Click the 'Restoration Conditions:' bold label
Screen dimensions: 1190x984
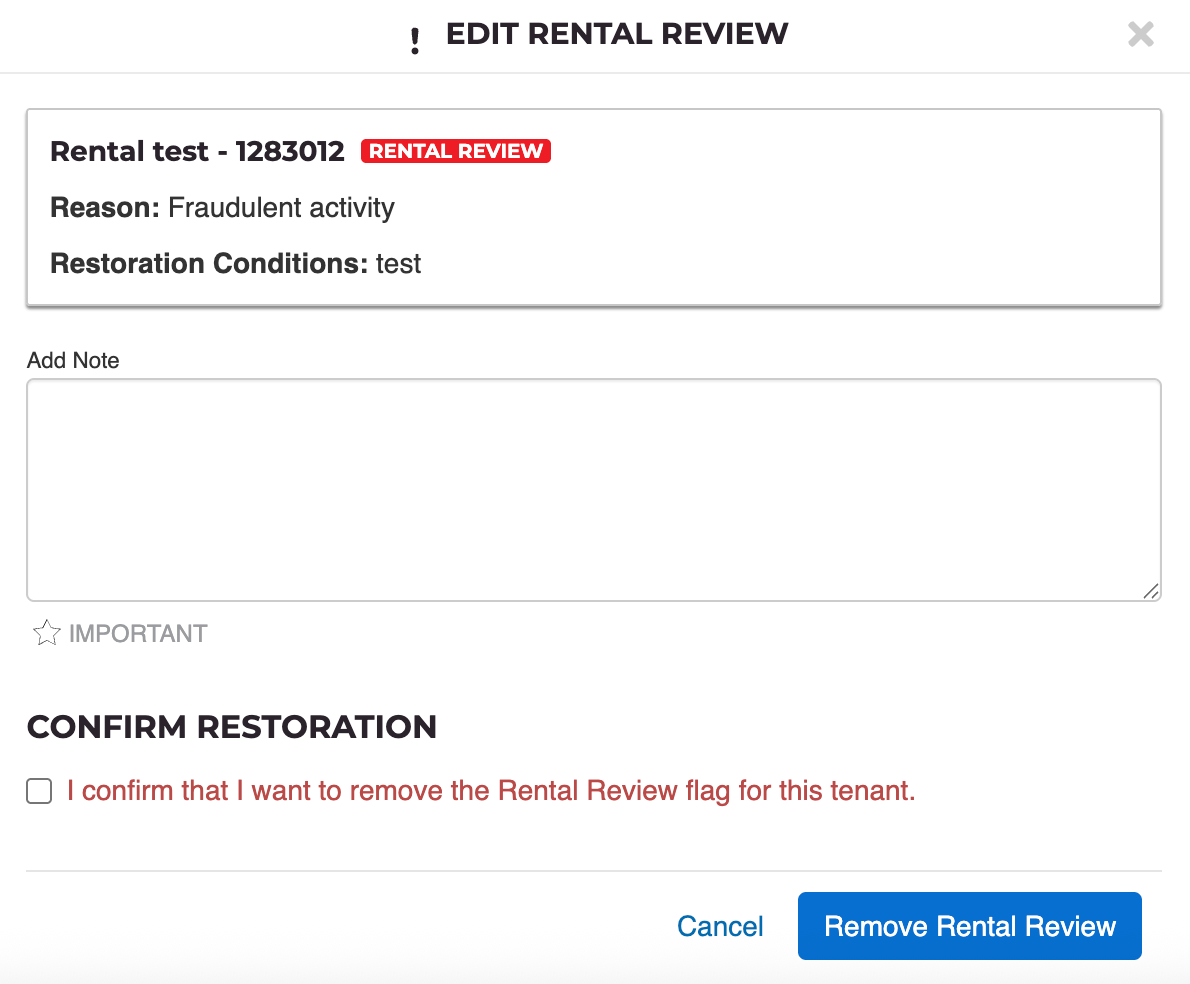click(209, 264)
